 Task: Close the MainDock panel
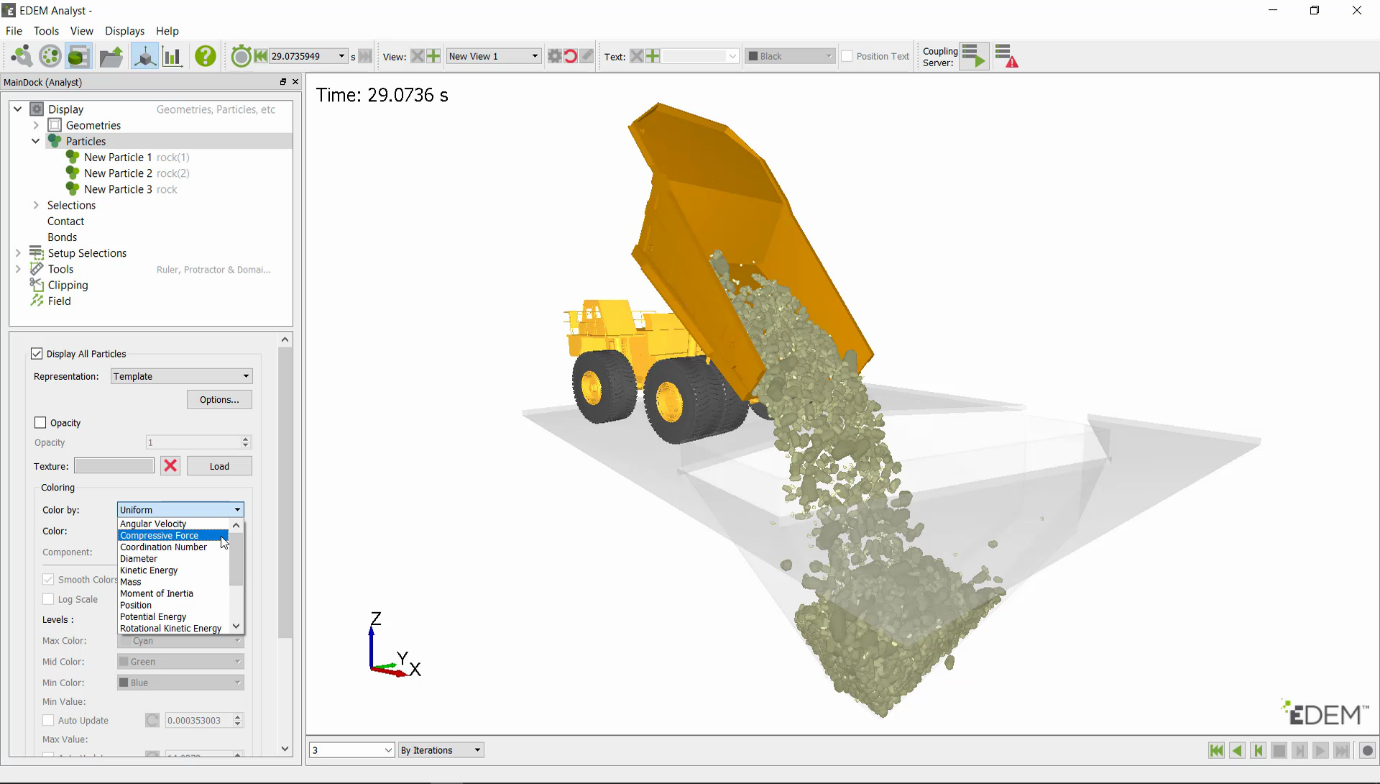pos(295,82)
